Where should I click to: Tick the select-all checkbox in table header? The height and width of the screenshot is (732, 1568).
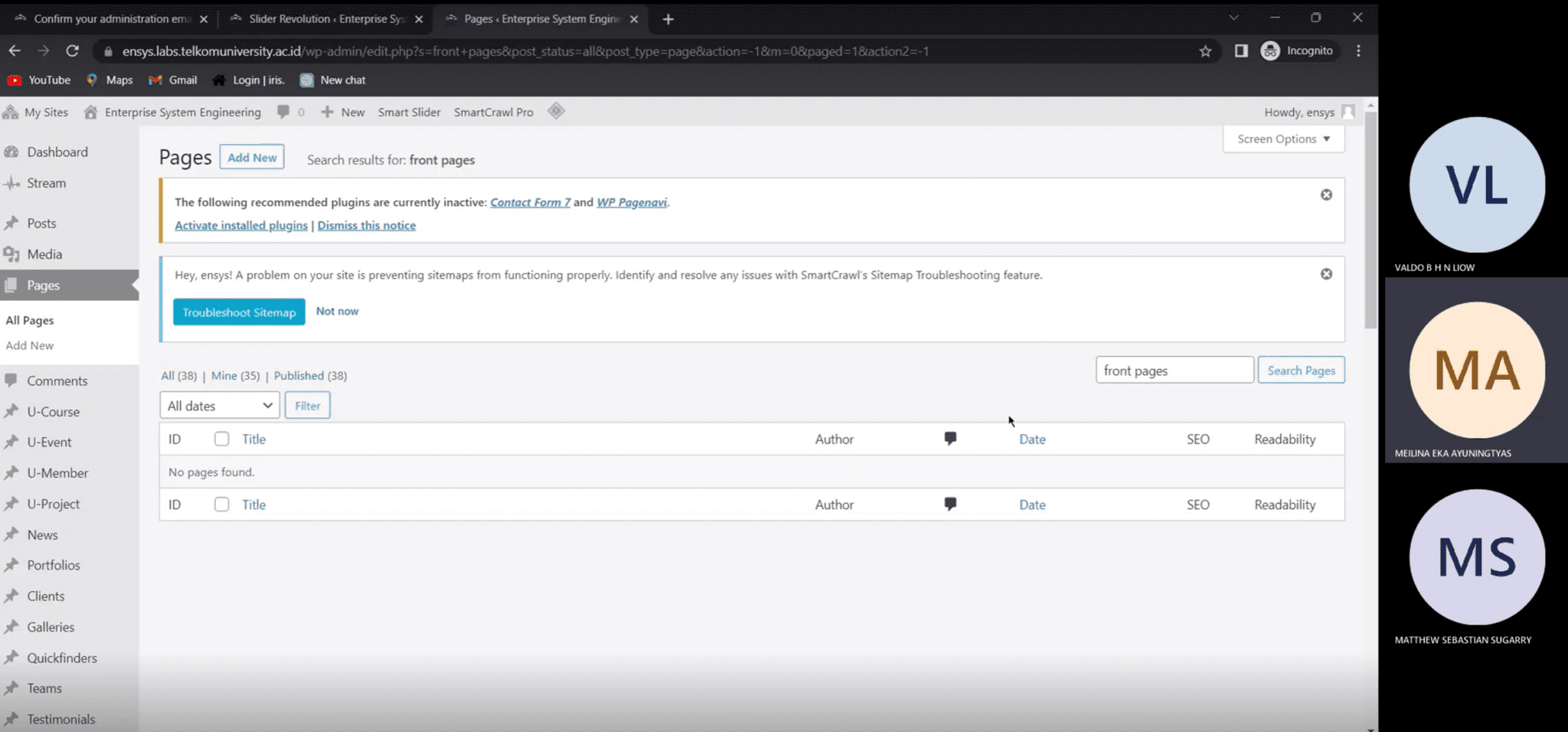pos(221,439)
